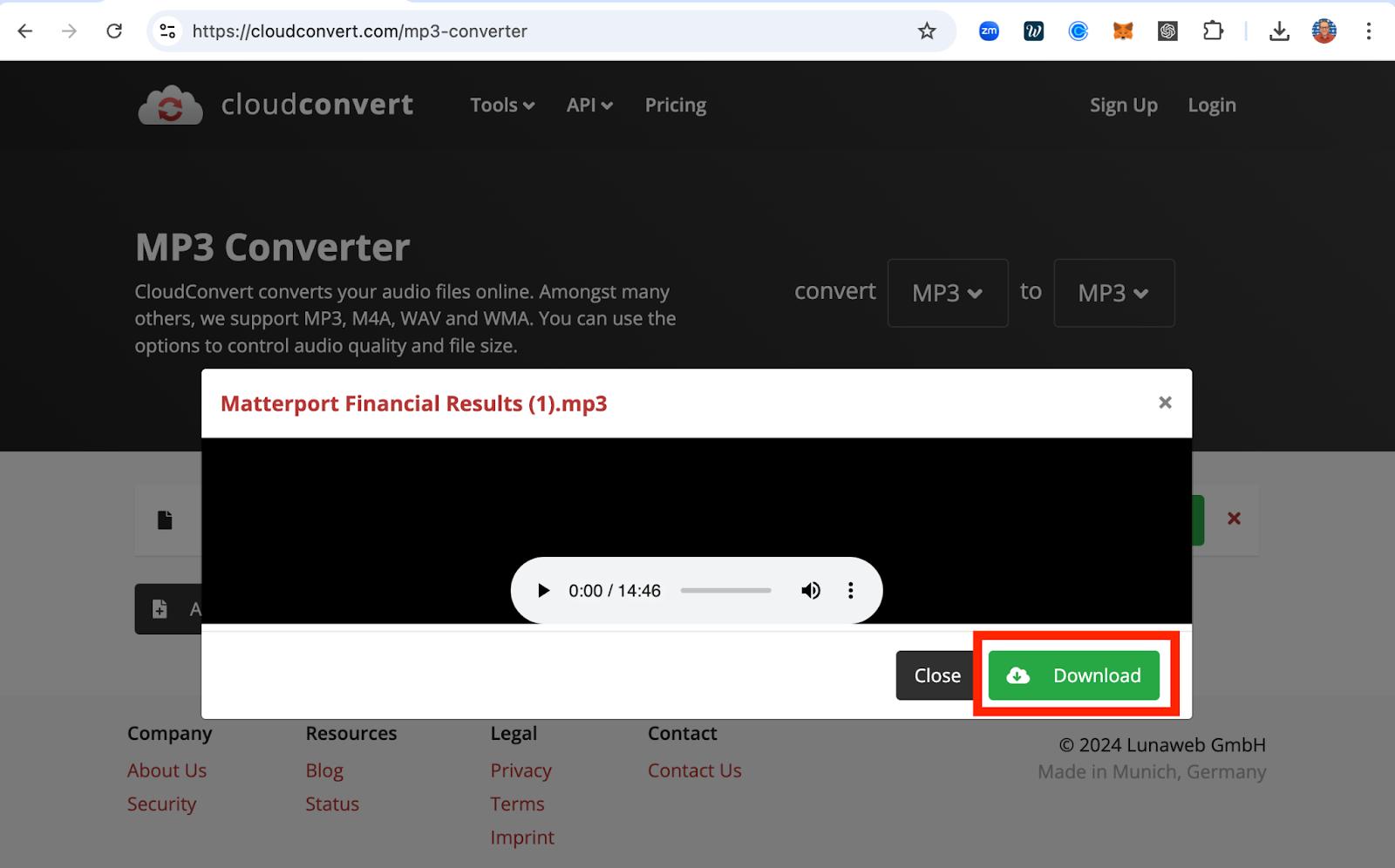This screenshot has height=868, width=1395.
Task: Click the file icon in the conversion row
Action: pyautogui.click(x=165, y=520)
